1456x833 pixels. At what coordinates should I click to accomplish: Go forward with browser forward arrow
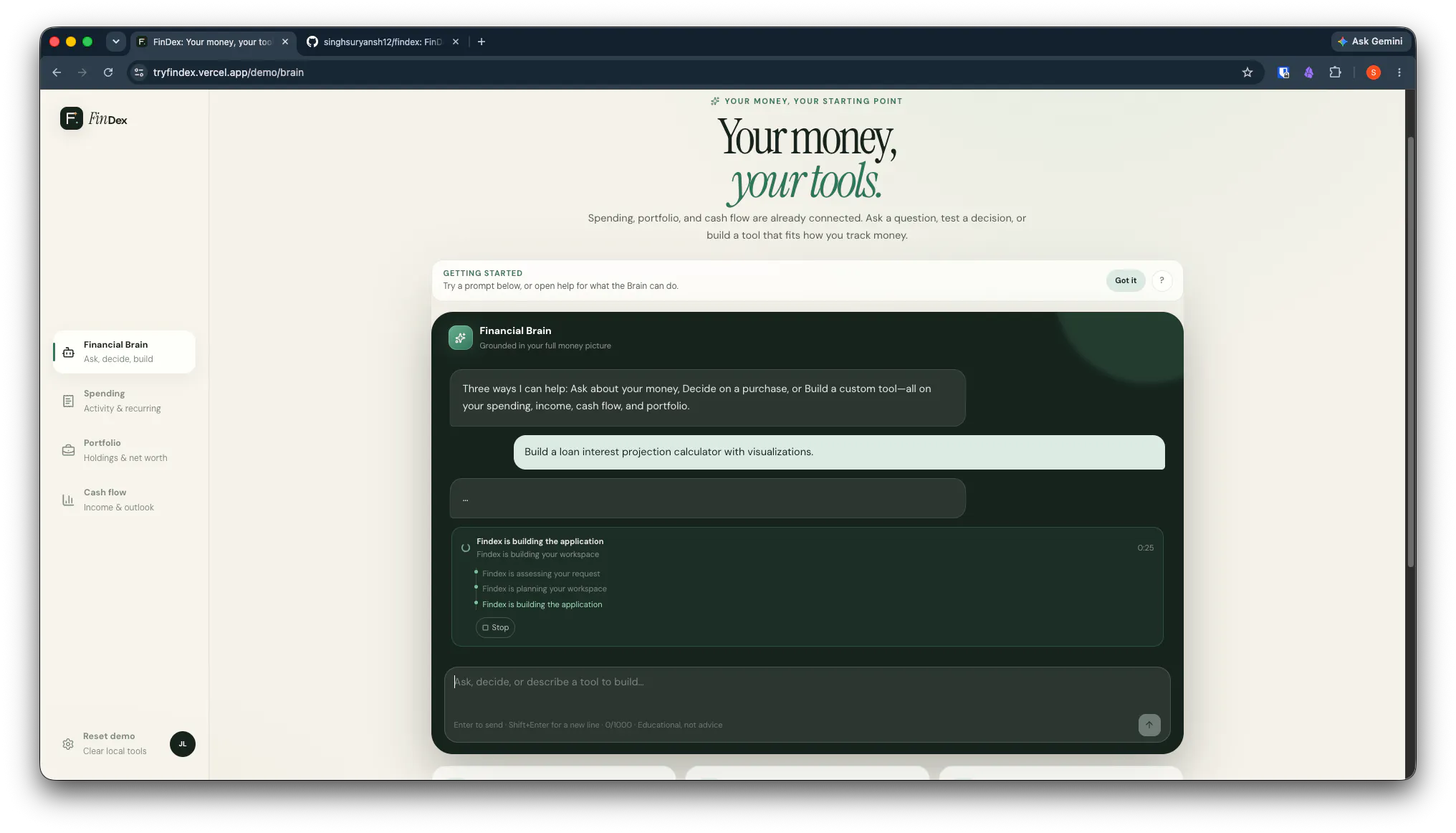coord(82,72)
